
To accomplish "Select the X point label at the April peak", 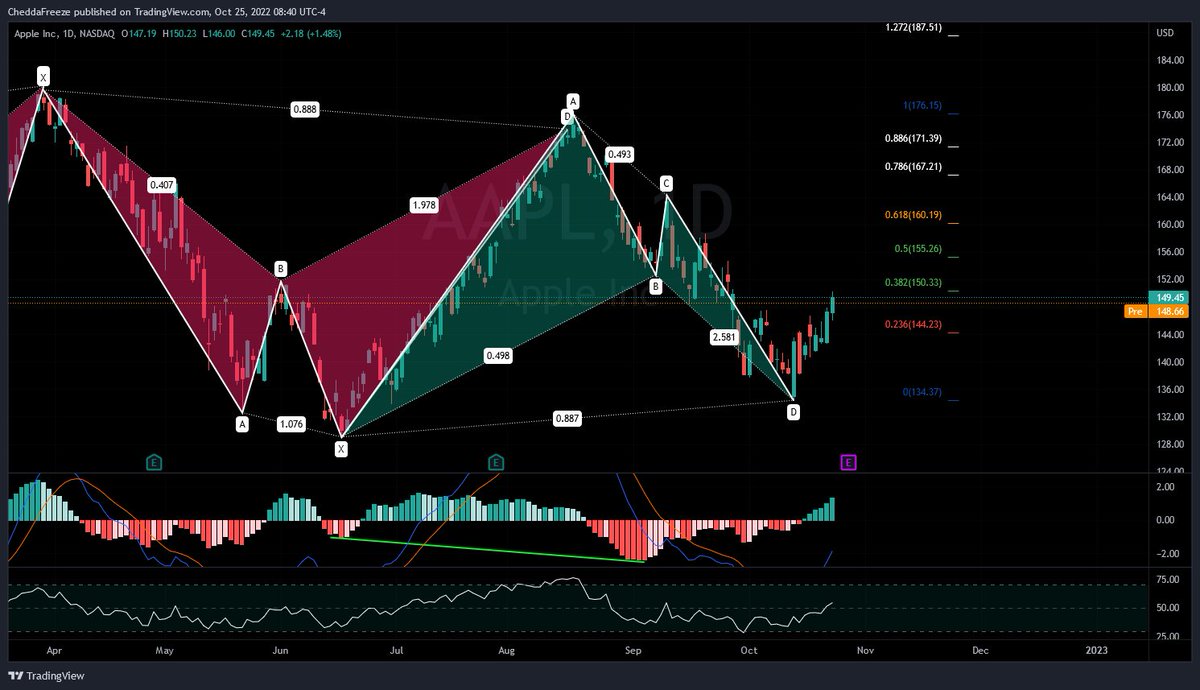I will (43, 76).
